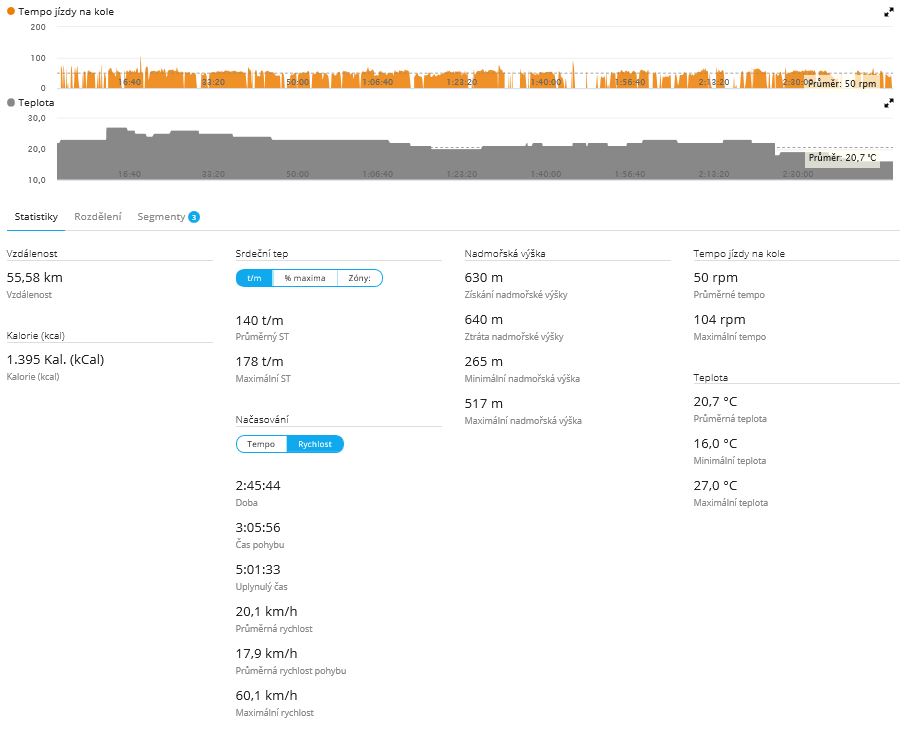The height and width of the screenshot is (731, 905).
Task: Expand the Tempo jízdy na kole chart
Action: point(889,12)
